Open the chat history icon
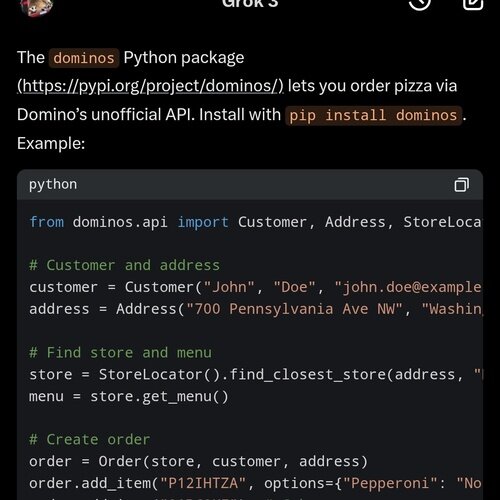 pyautogui.click(x=419, y=4)
